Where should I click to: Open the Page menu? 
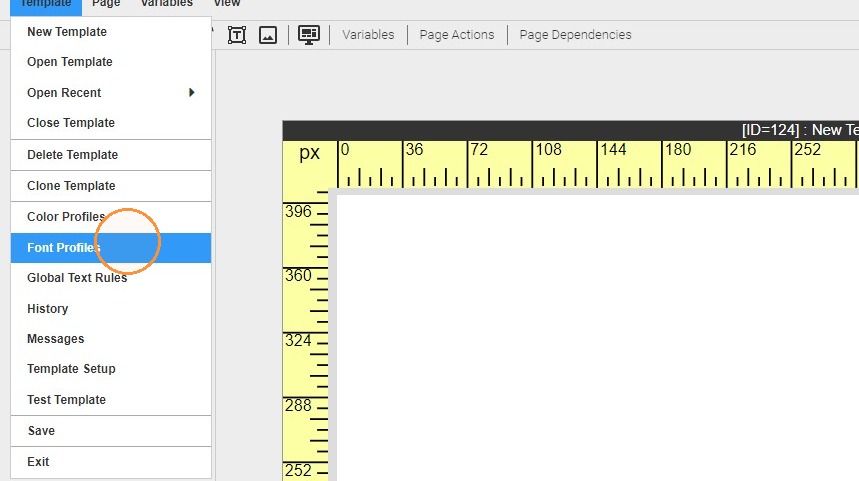click(x=106, y=4)
